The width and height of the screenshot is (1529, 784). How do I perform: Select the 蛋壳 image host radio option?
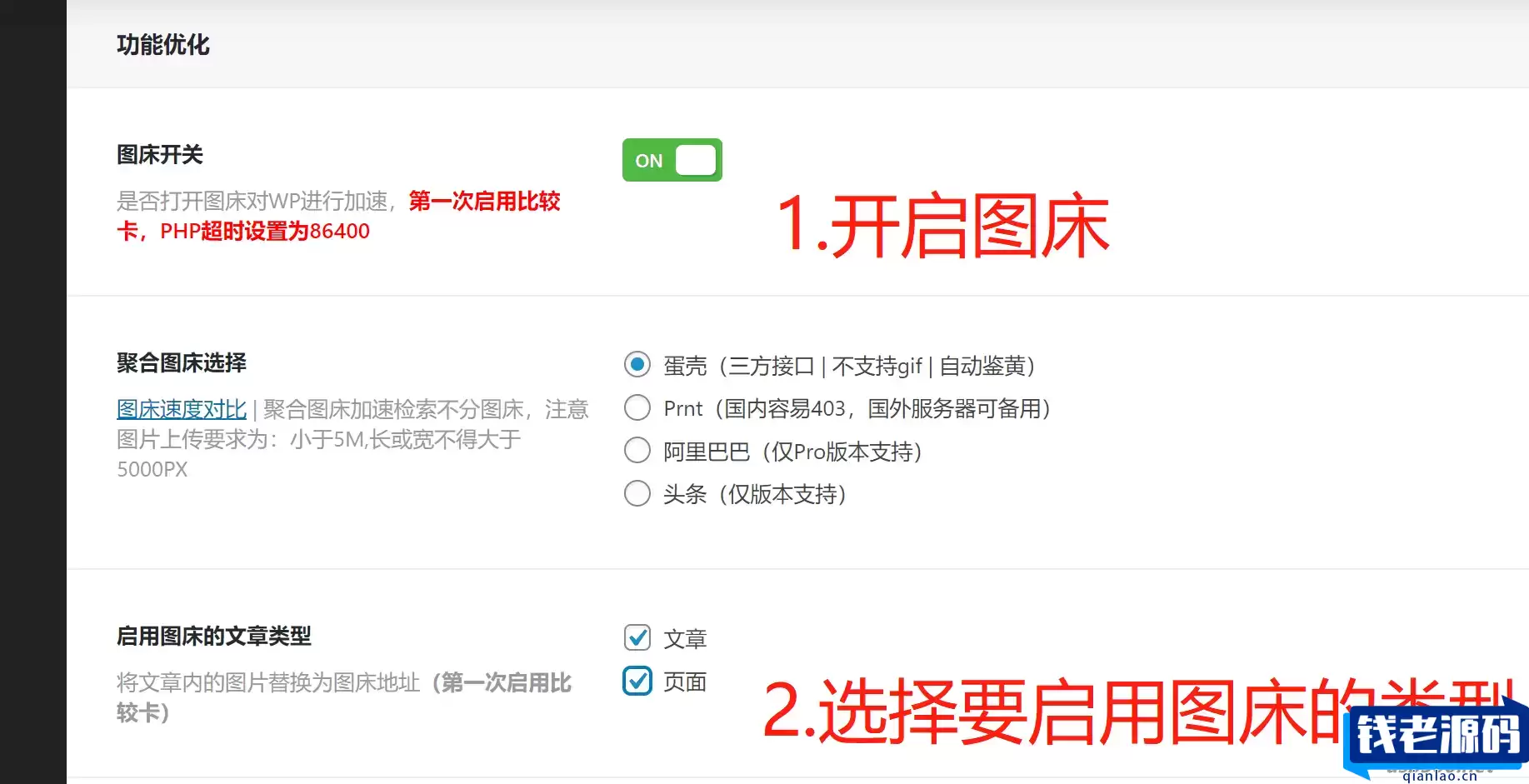637,365
